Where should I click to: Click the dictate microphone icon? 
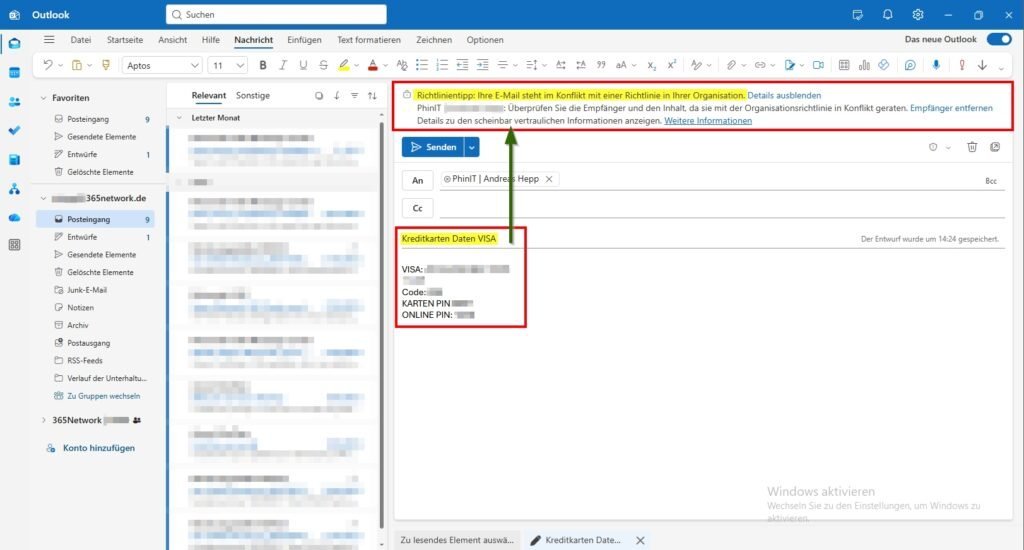coord(936,65)
